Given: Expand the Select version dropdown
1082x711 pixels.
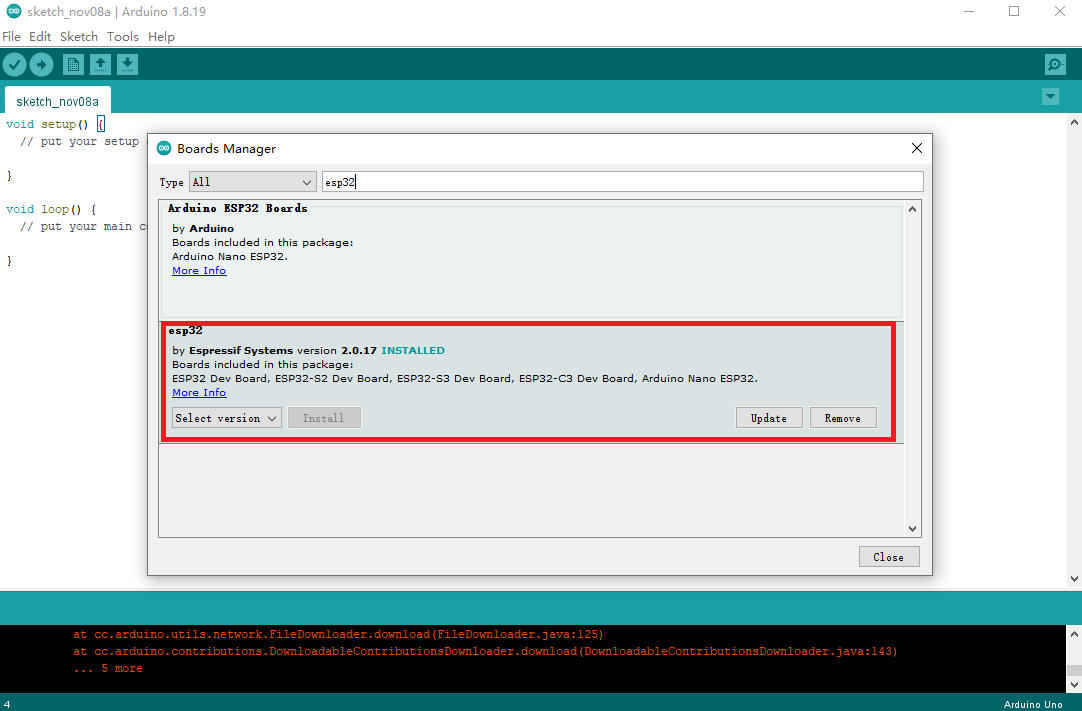Looking at the screenshot, I should pyautogui.click(x=226, y=418).
